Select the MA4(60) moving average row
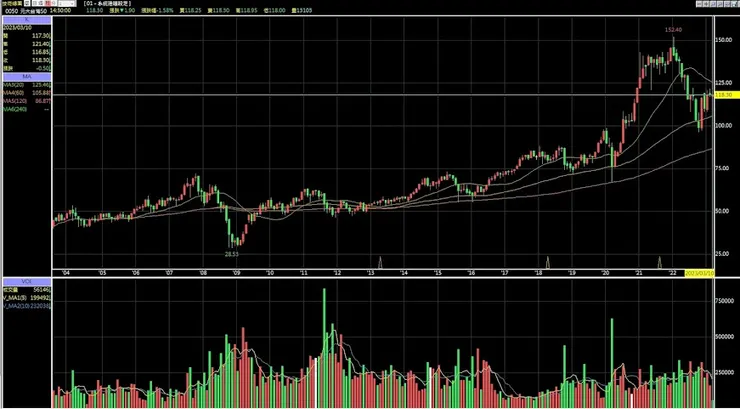The height and width of the screenshot is (409, 740). (x=27, y=93)
